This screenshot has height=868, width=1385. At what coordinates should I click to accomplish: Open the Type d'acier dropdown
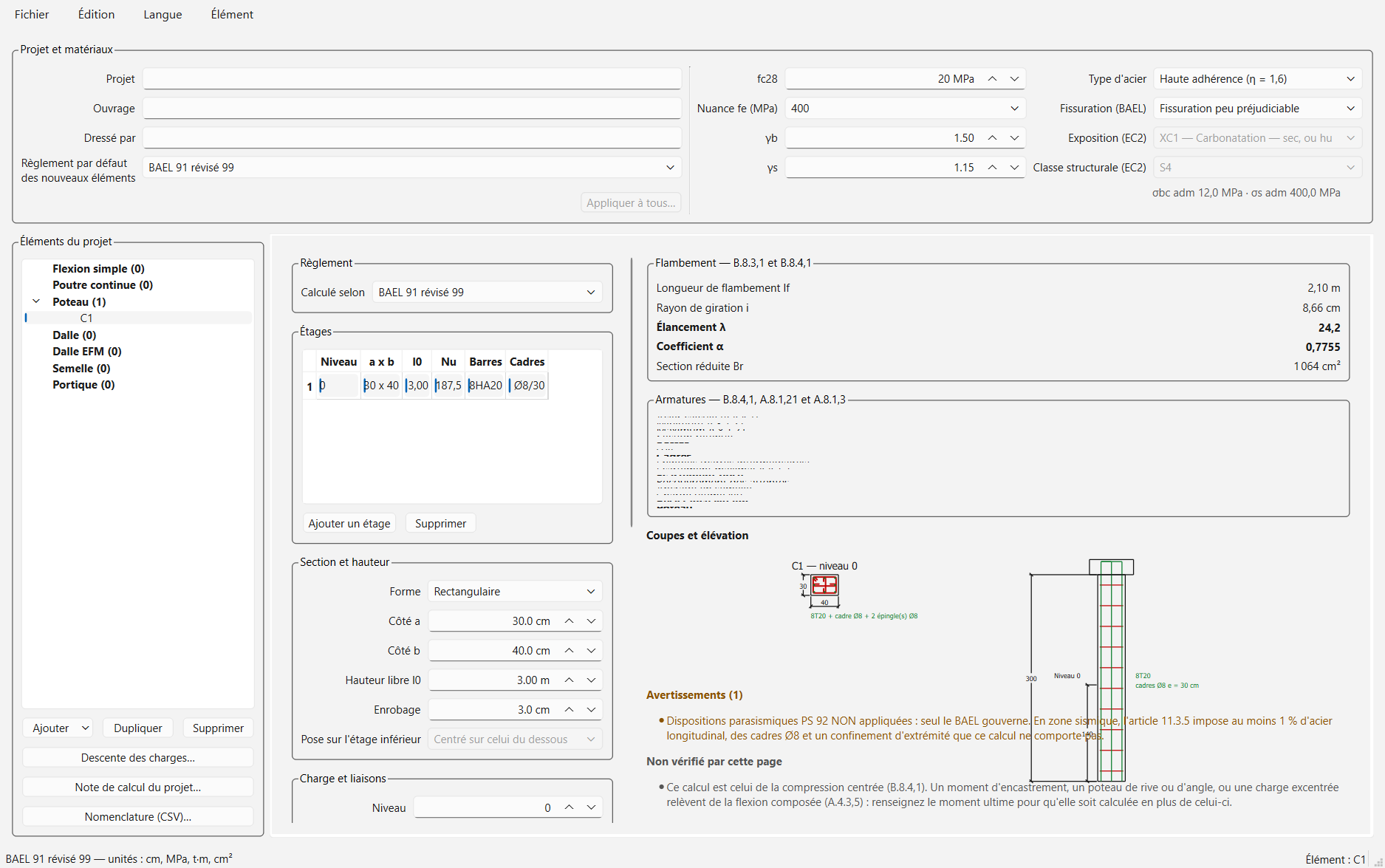pyautogui.click(x=1257, y=78)
